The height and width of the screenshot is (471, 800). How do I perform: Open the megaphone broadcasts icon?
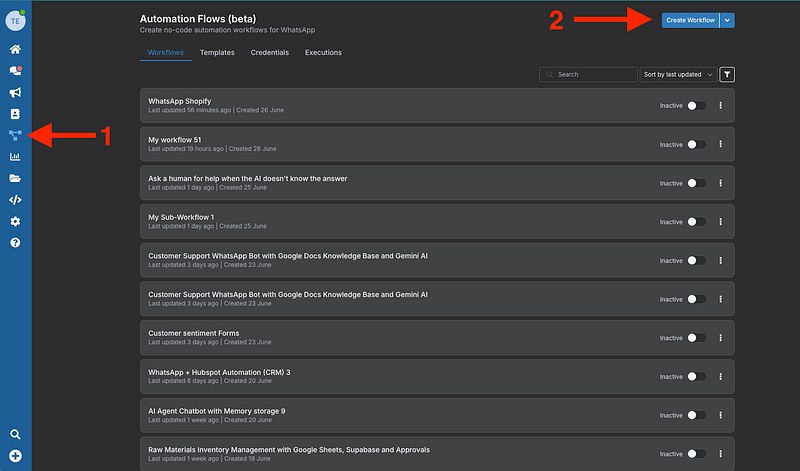point(15,93)
